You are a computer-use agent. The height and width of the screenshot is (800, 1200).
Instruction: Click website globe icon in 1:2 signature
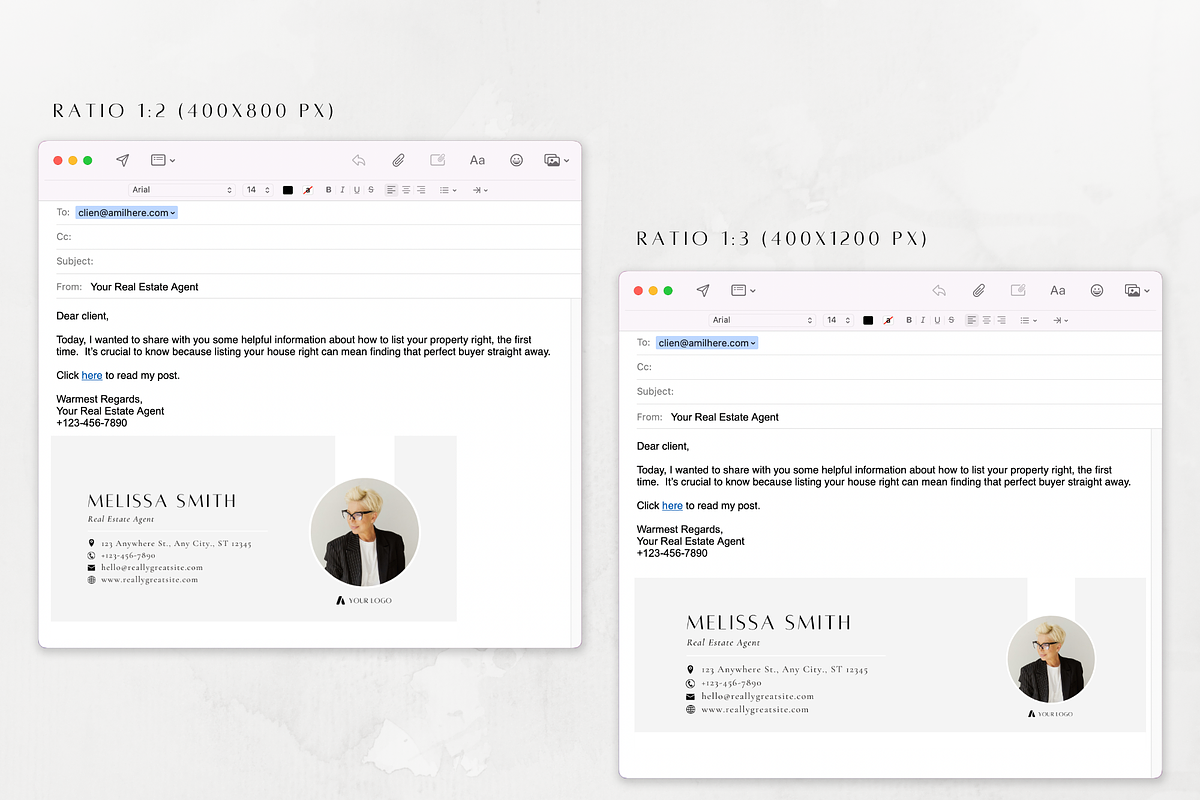(x=91, y=580)
